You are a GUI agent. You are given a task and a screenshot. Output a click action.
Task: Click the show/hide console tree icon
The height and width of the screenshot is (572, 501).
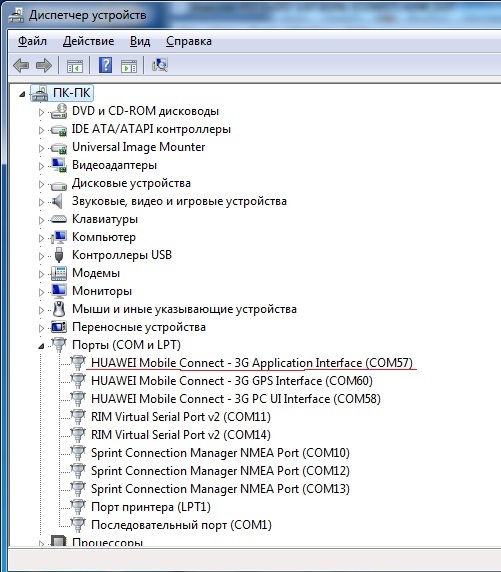(75, 66)
